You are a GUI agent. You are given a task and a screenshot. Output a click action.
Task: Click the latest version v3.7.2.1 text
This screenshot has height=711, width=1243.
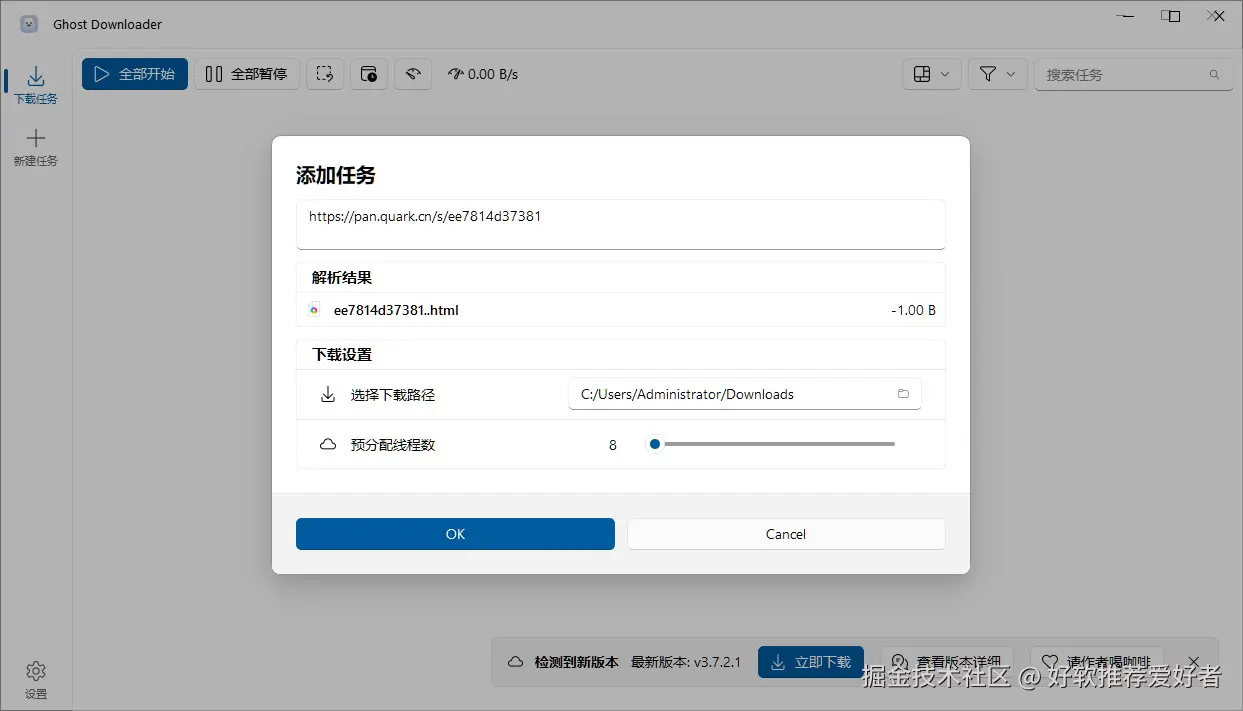click(686, 662)
